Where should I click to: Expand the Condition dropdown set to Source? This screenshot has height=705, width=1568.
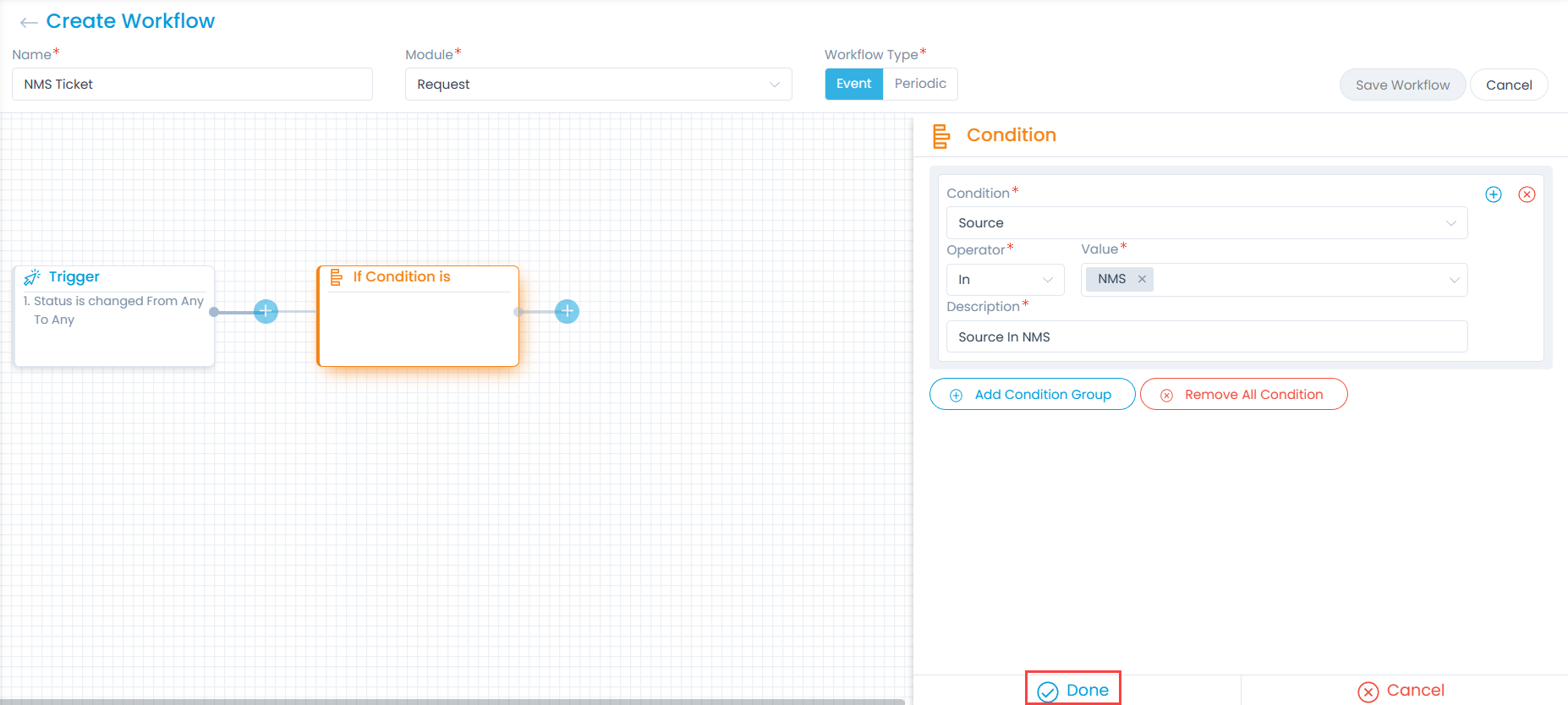[x=1206, y=223]
